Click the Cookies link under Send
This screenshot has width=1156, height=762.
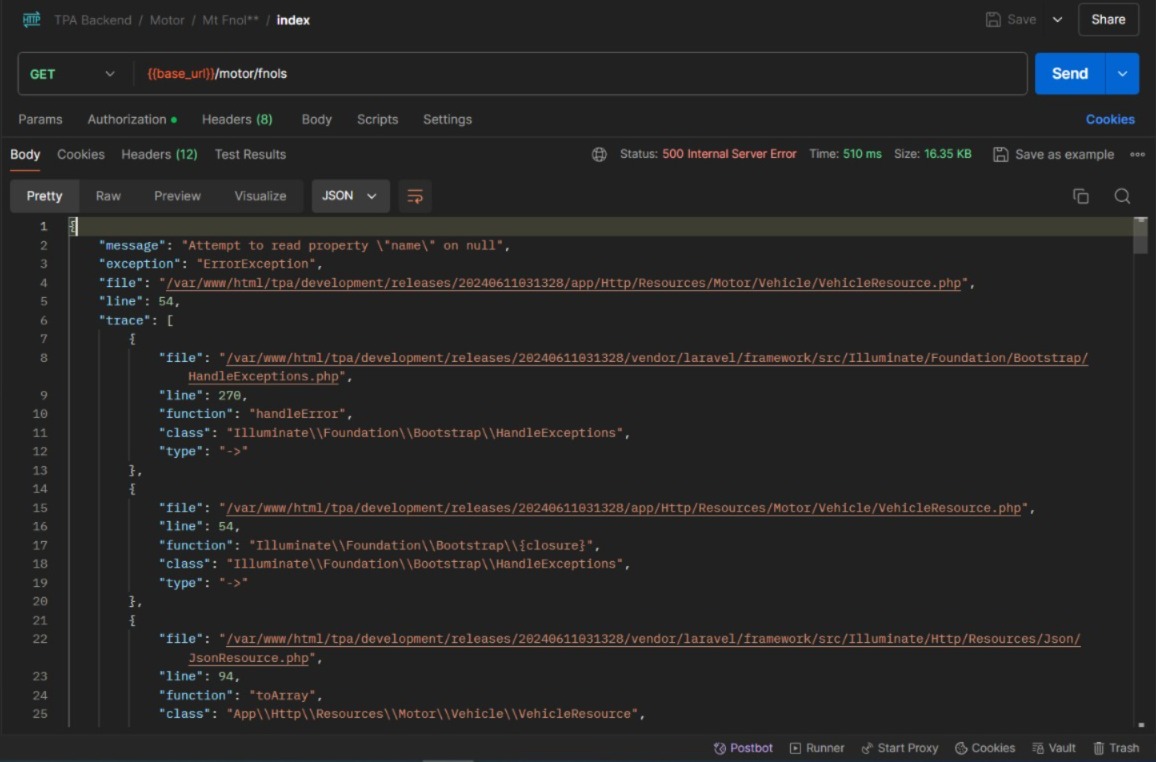(x=1110, y=119)
